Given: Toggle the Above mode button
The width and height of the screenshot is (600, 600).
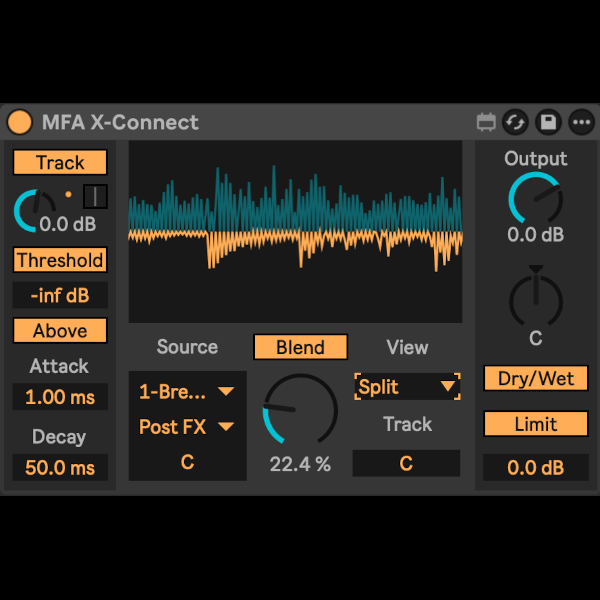Looking at the screenshot, I should click(x=60, y=331).
